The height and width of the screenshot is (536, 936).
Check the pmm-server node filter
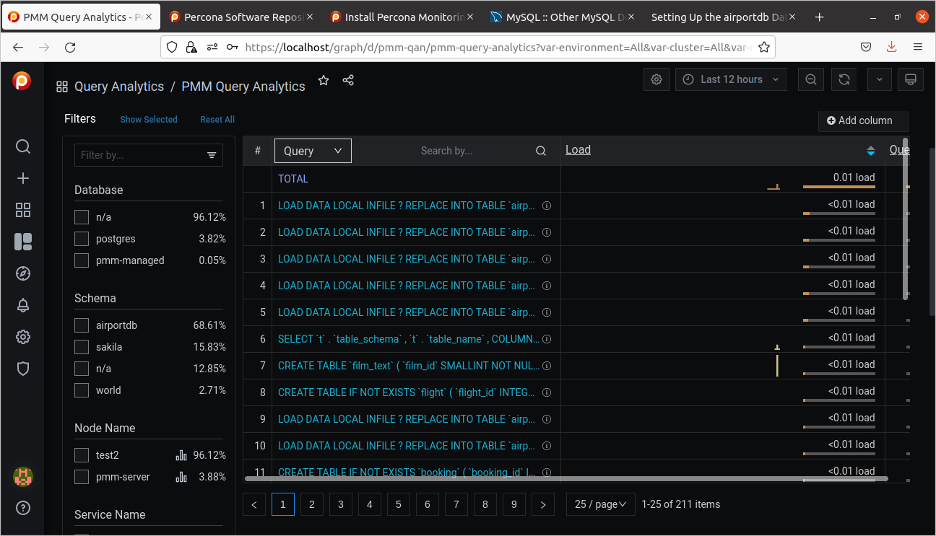point(81,477)
